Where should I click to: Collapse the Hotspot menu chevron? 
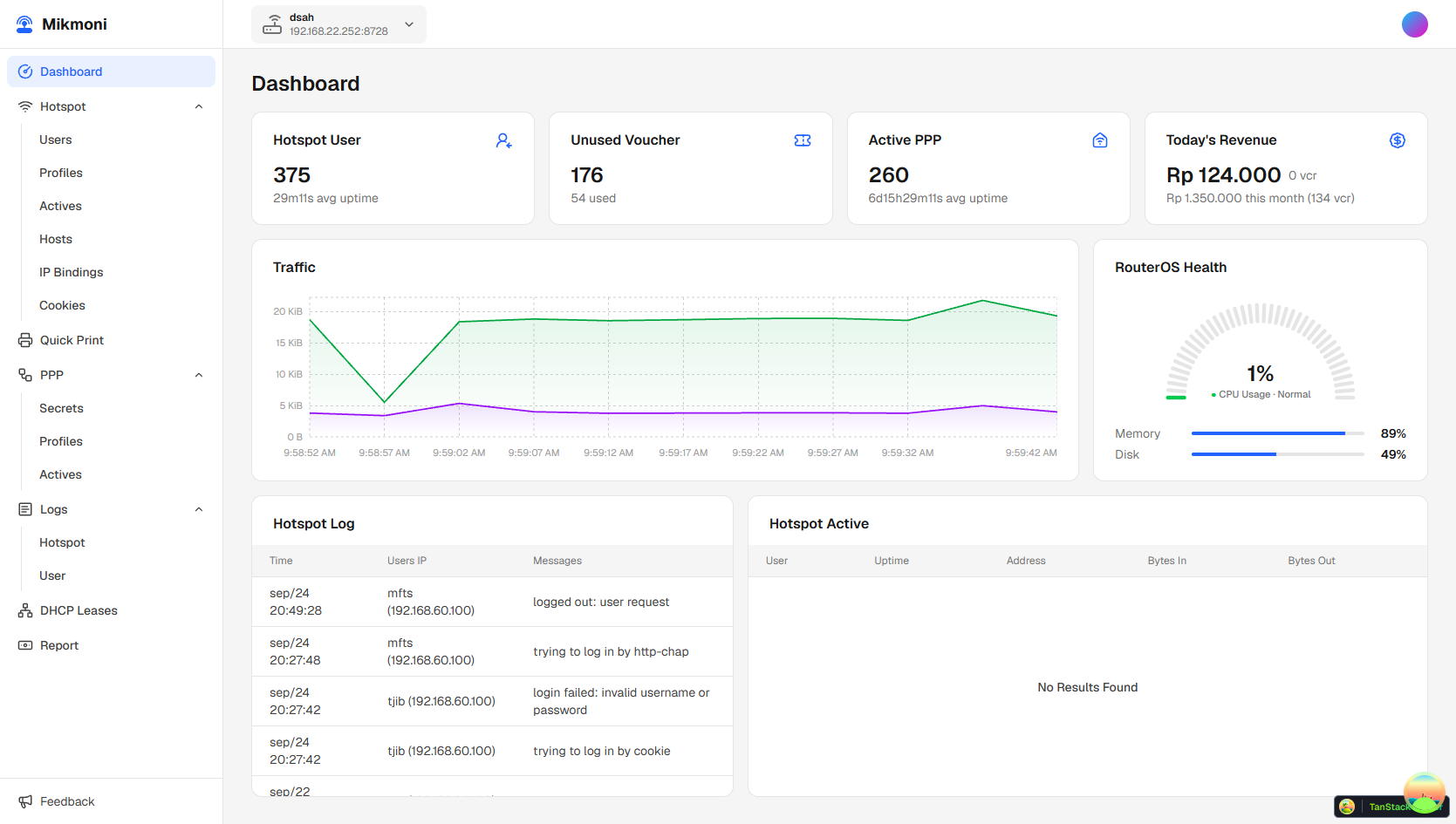[199, 106]
